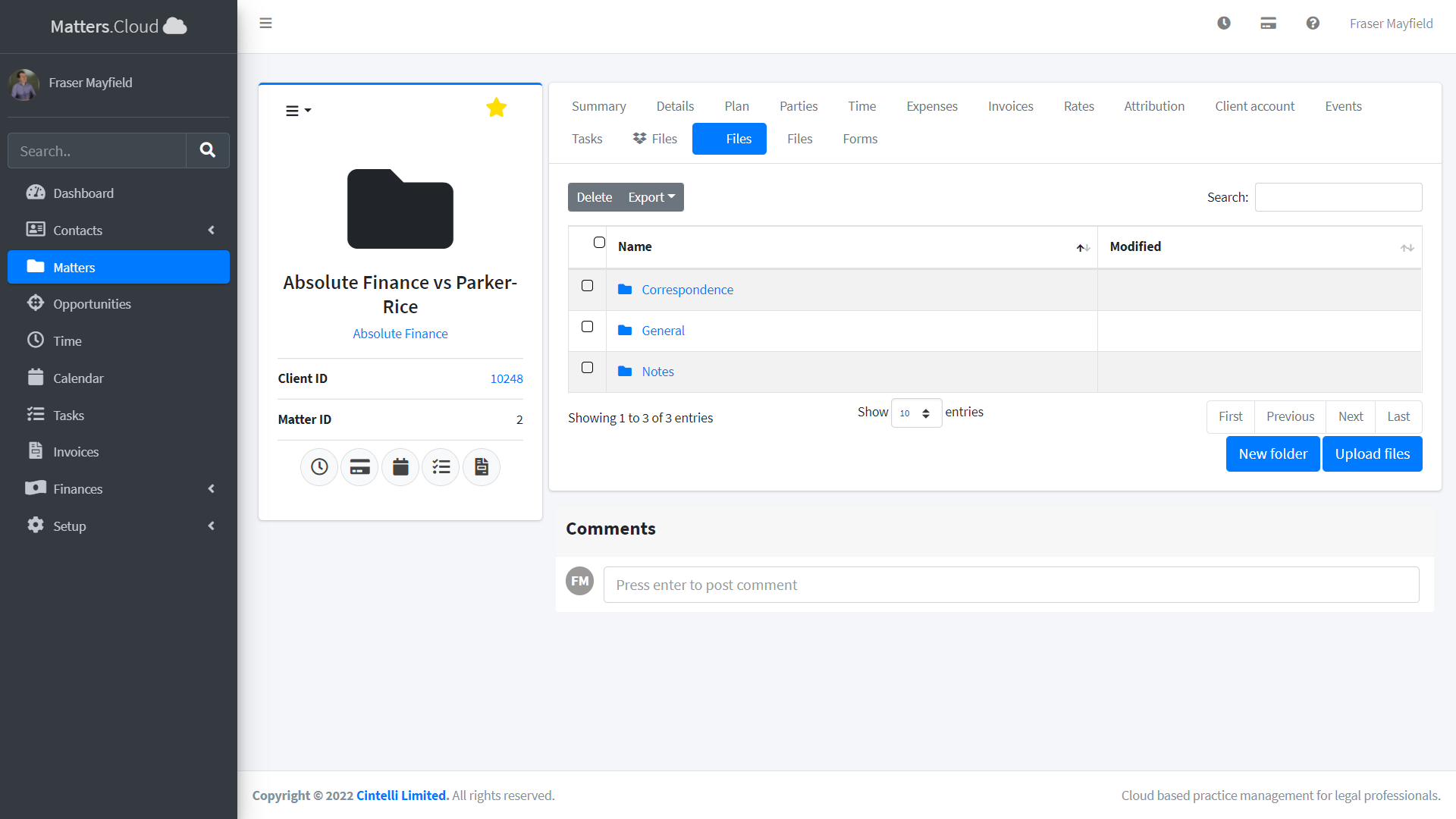Click the Upload files button
The image size is (1456, 819).
coord(1372,453)
